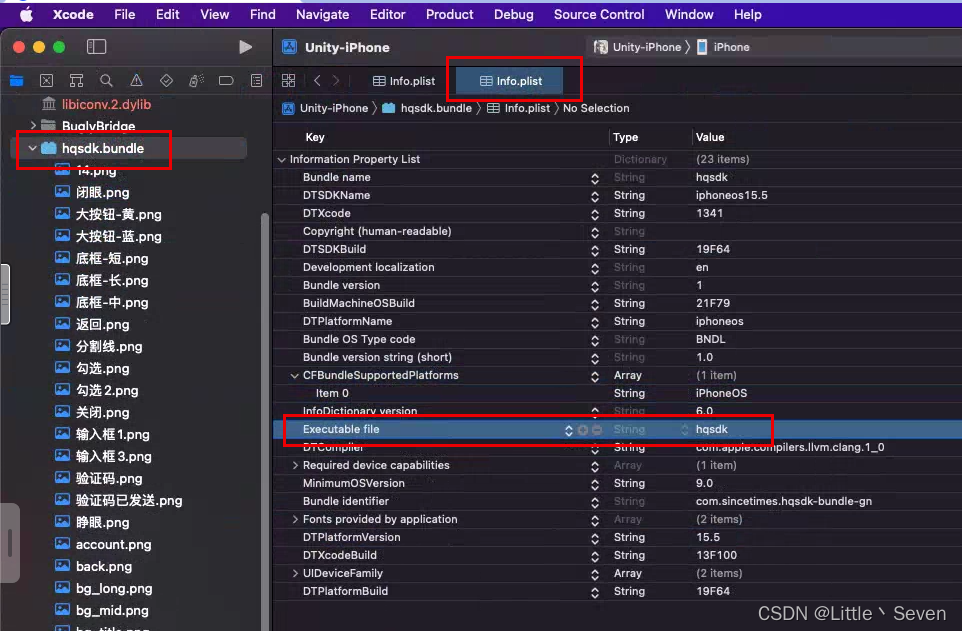
Task: Open key stepper for Bundle identifier
Action: click(x=595, y=502)
